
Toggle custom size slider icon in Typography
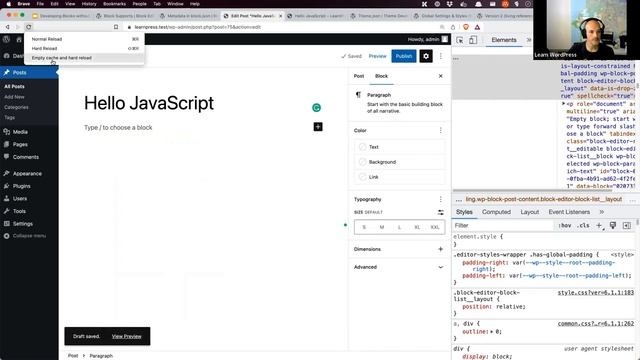(440, 212)
